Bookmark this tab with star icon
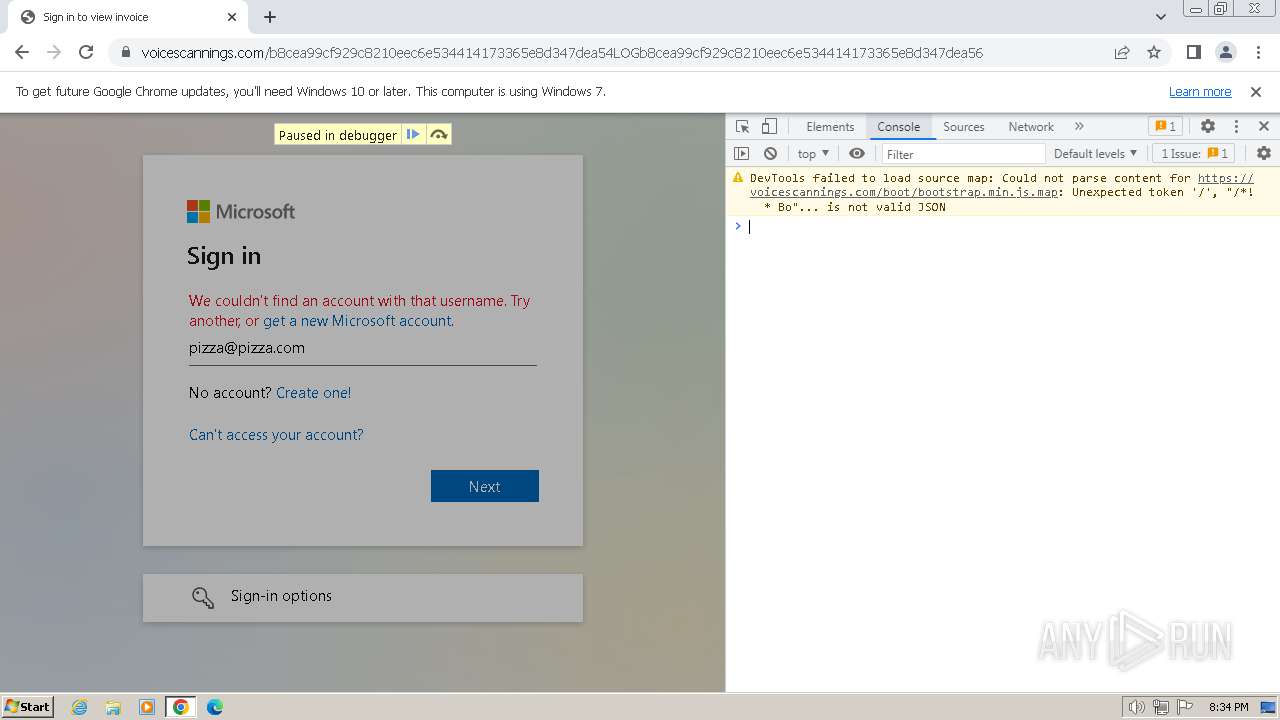The width and height of the screenshot is (1280, 720). pyautogui.click(x=1154, y=52)
